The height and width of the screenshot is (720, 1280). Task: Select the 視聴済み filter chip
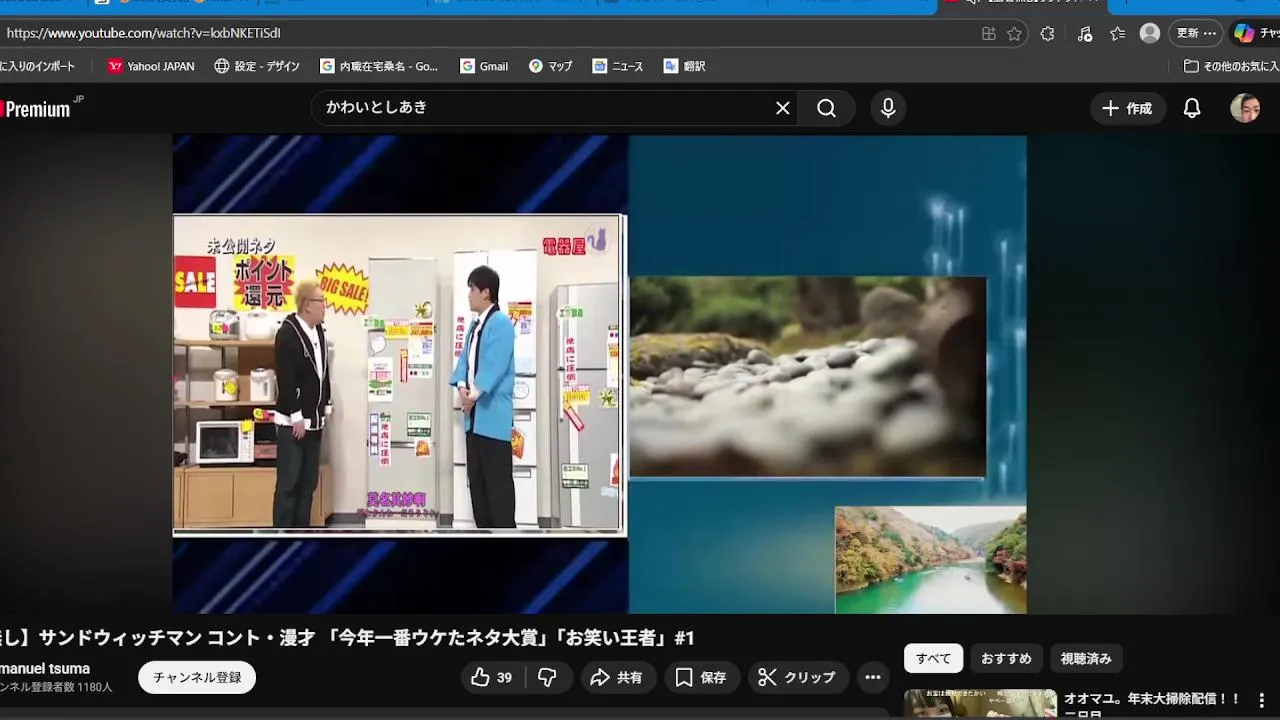tap(1086, 659)
